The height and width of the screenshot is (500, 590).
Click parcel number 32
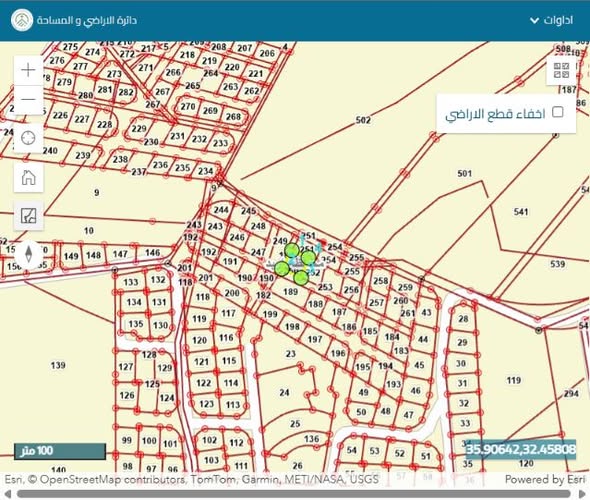[464, 403]
